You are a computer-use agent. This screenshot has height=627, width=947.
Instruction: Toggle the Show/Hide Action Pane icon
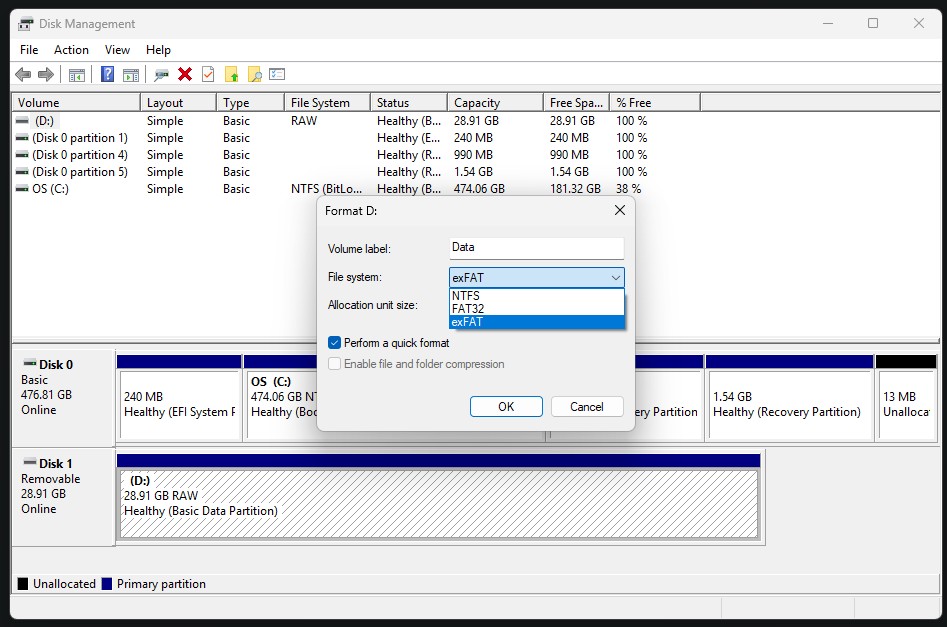click(x=130, y=73)
